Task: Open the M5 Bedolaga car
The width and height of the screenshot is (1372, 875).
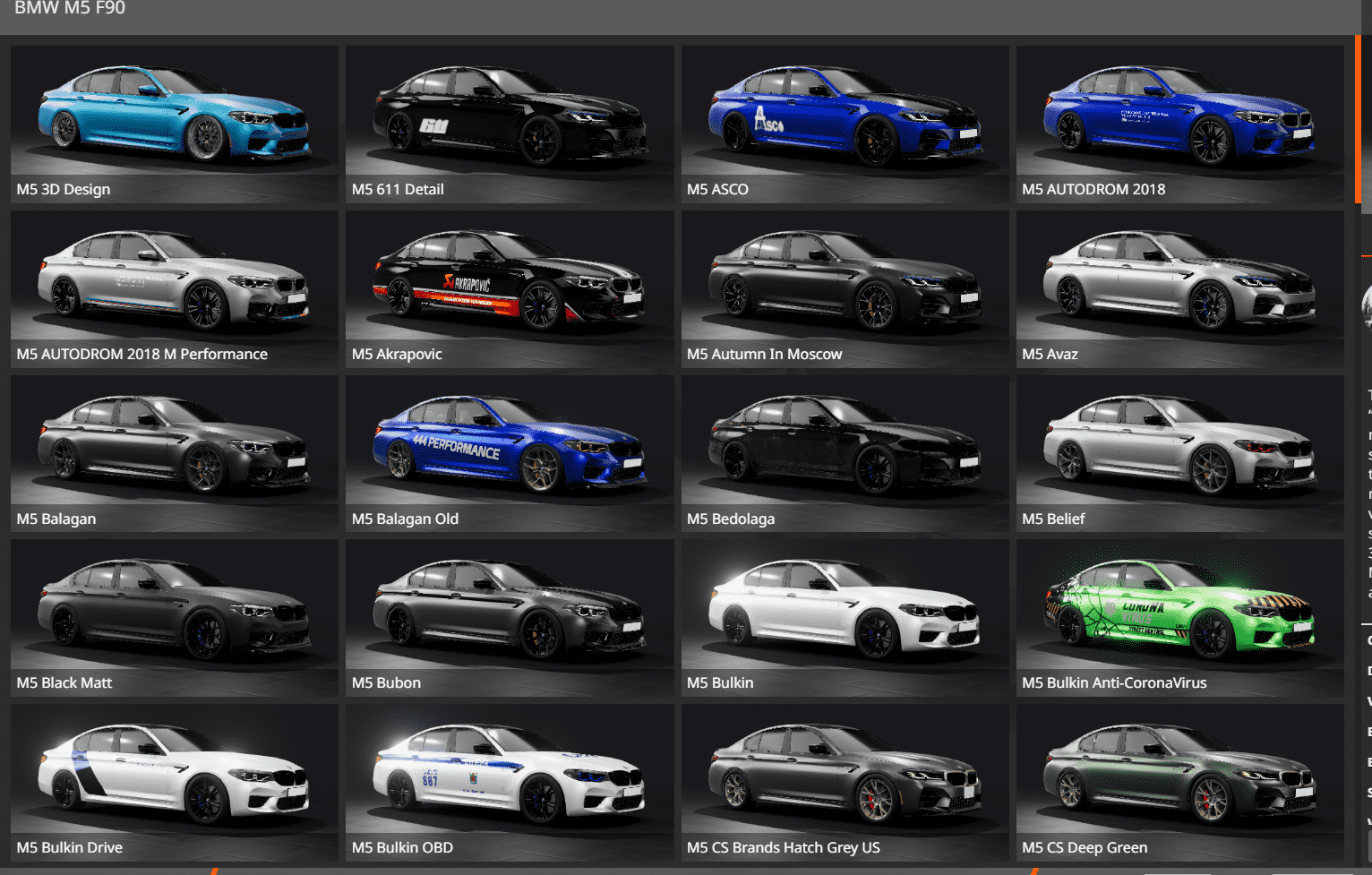Action: (x=845, y=453)
